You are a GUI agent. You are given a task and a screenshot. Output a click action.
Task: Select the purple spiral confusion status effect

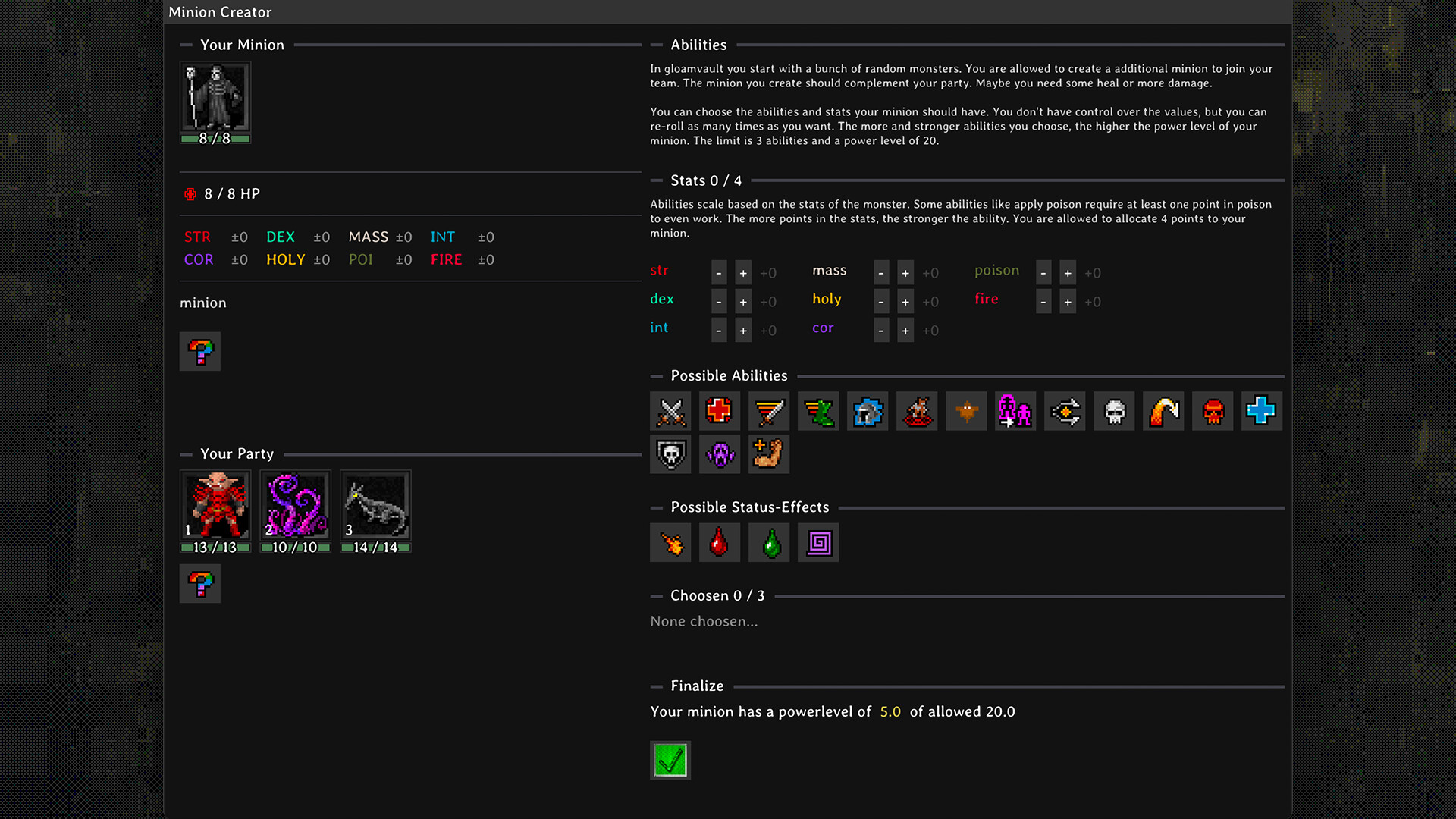[817, 542]
